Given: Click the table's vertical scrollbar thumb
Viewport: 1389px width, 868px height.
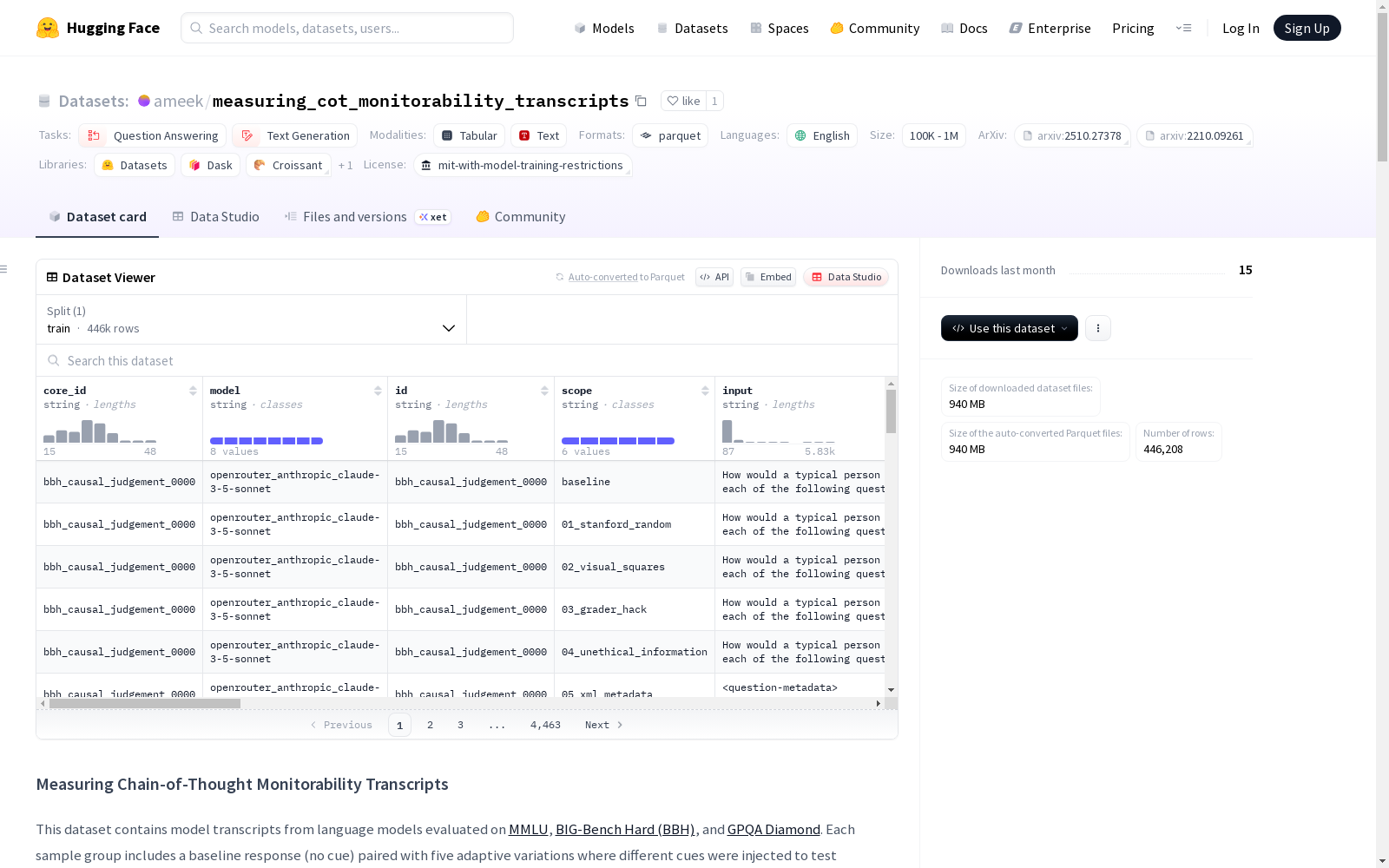Looking at the screenshot, I should coord(891,411).
